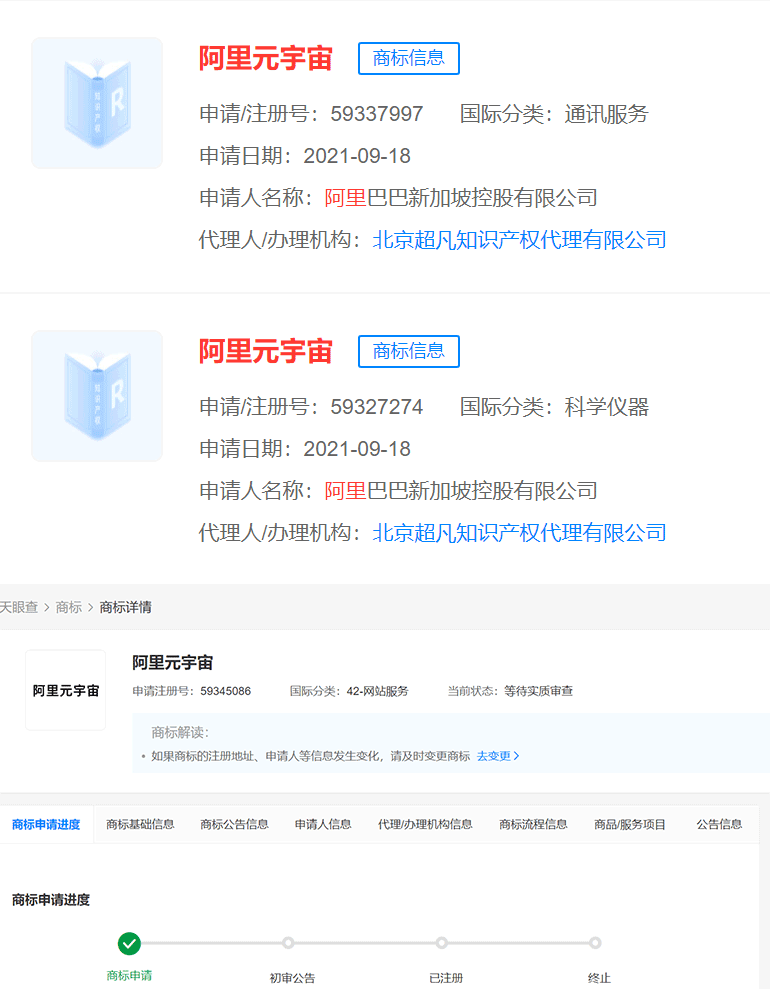
Task: Open 阿里元宇宙 title in 通讯服务 listing
Action: tap(265, 58)
